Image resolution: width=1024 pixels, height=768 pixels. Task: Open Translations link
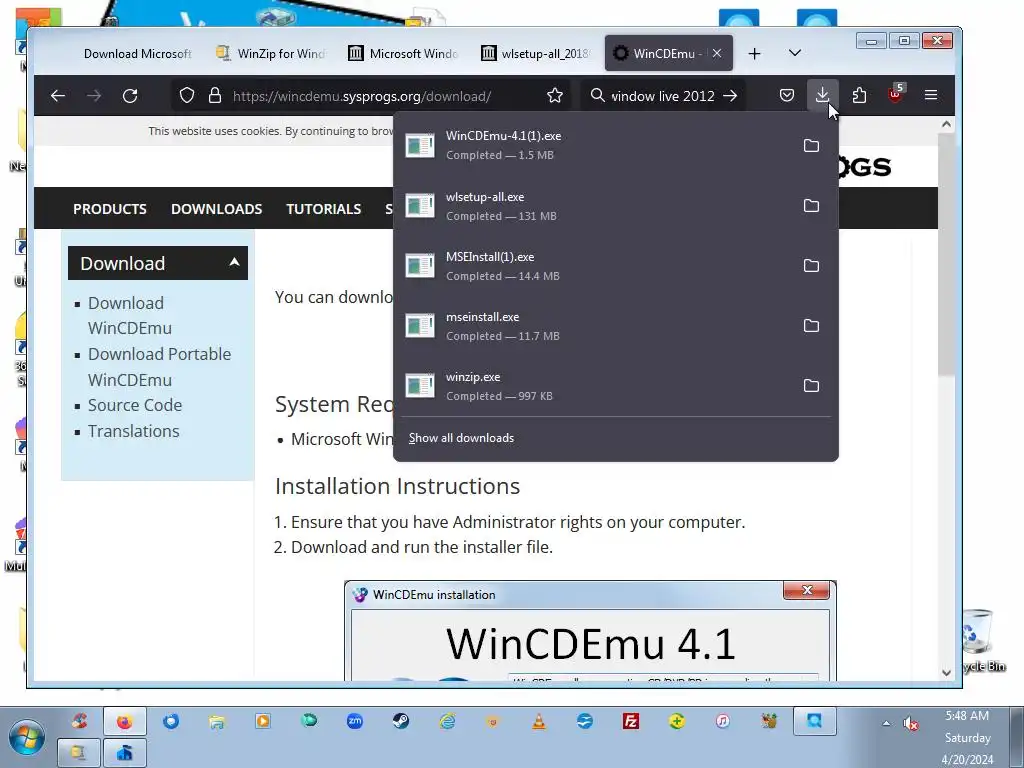134,431
